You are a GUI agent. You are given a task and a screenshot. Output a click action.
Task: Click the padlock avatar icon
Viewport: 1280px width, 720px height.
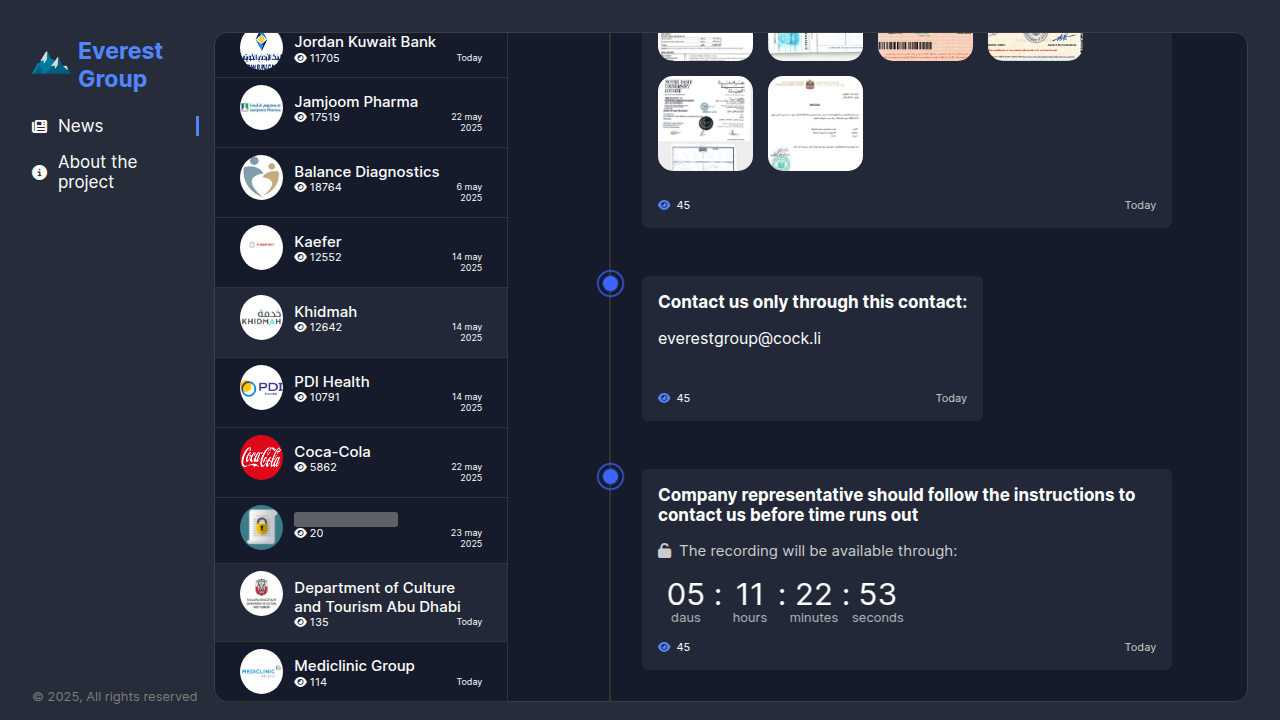point(261,528)
